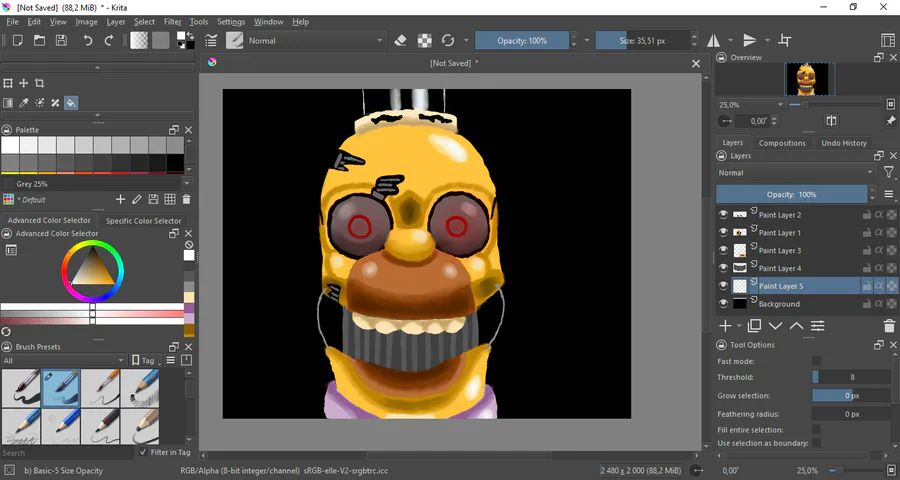This screenshot has height=480, width=900.
Task: Select the Fill bucket tool
Action: (x=71, y=103)
